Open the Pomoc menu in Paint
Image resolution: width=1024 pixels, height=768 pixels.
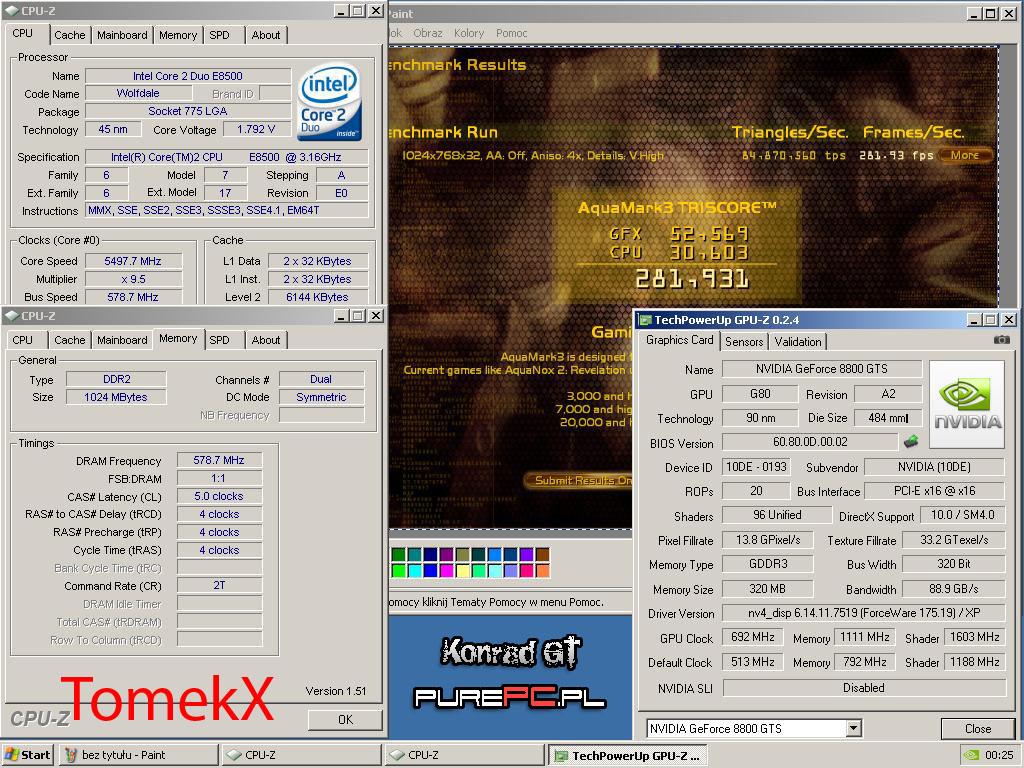511,33
